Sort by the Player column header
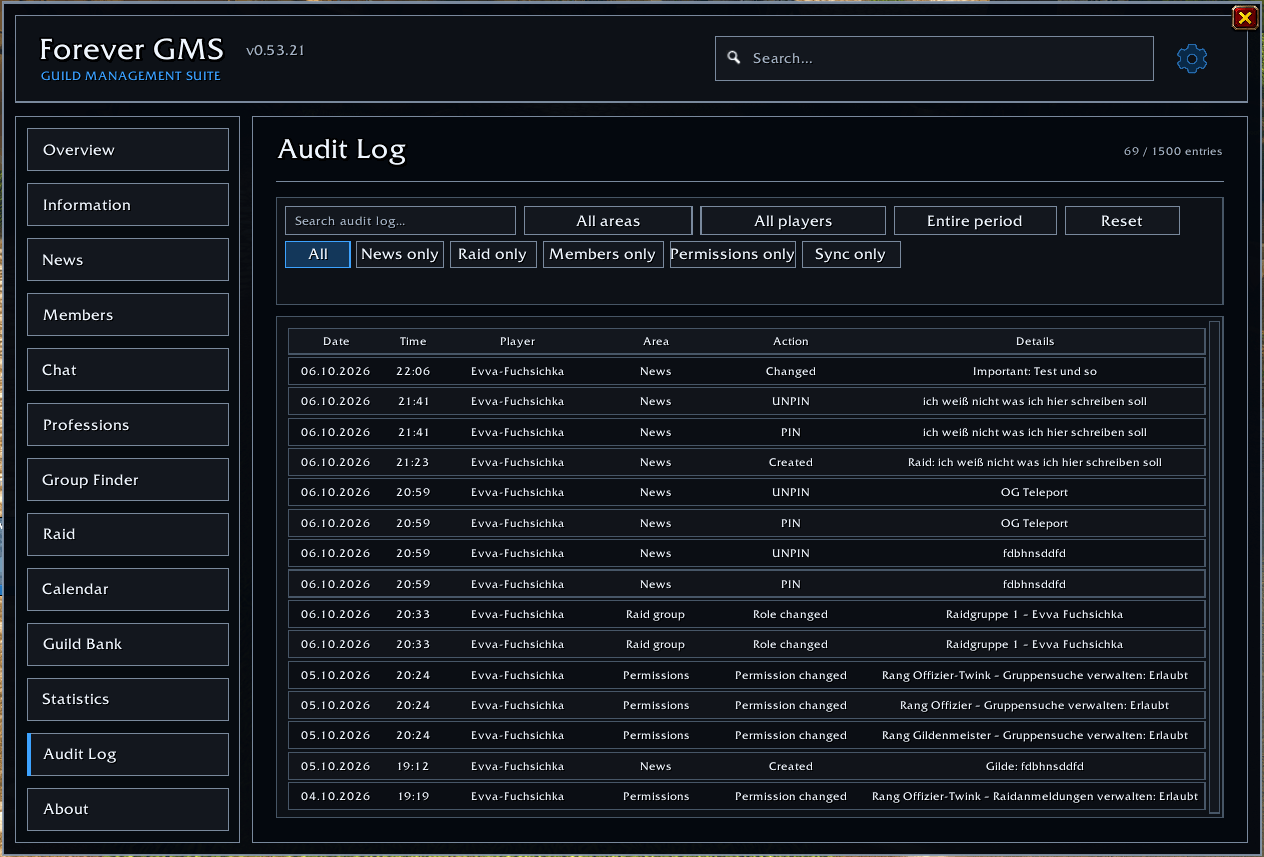 pos(518,341)
